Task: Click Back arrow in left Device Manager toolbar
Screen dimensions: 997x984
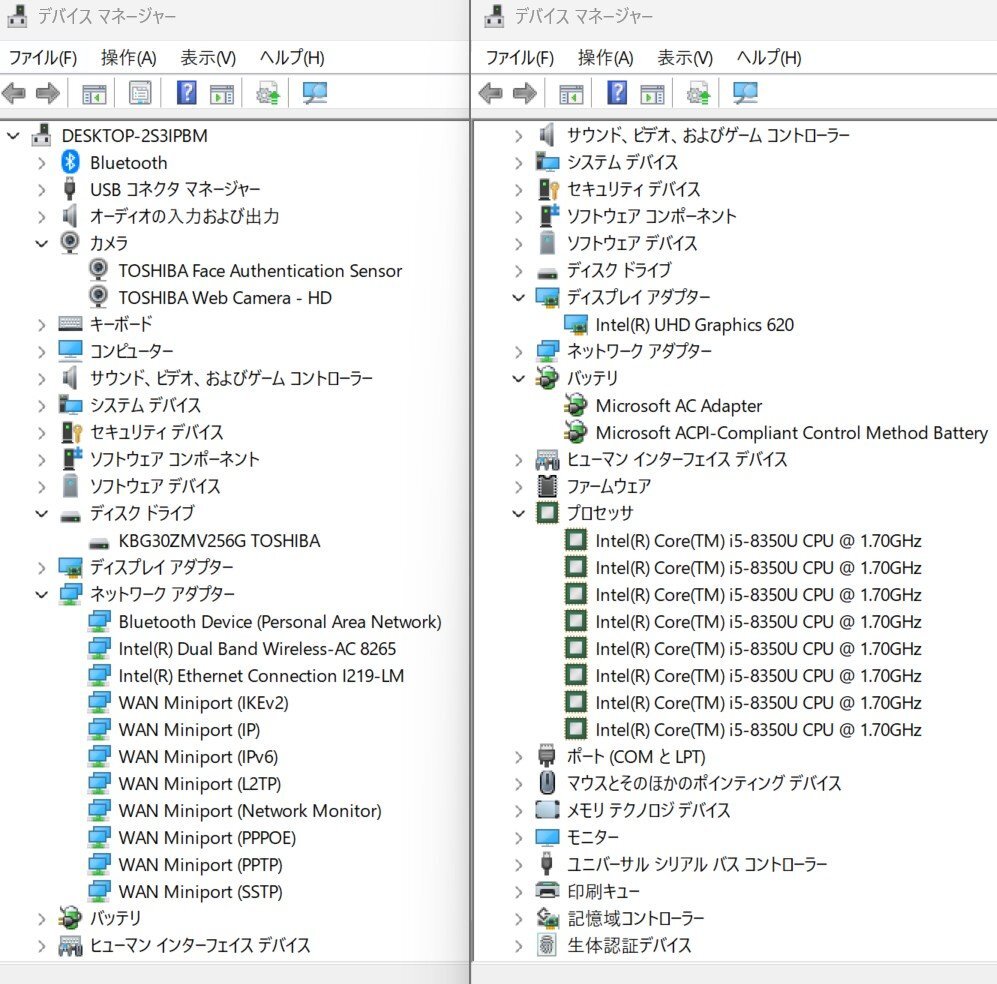Action: tap(14, 93)
